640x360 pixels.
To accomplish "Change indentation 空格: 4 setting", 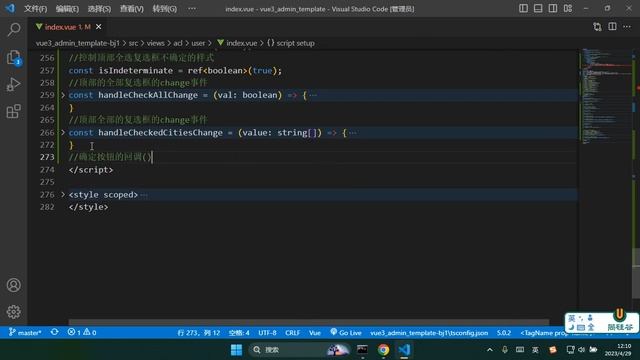I will click(x=239, y=333).
